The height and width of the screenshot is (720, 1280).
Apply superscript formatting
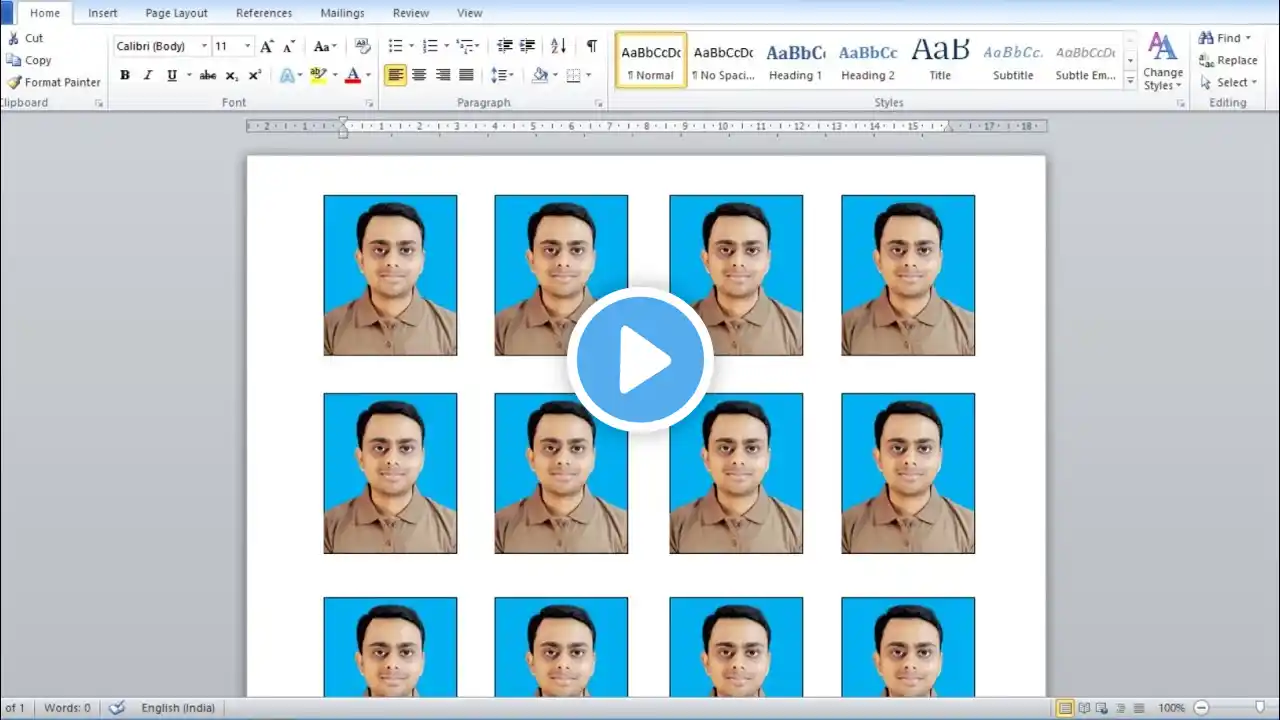tap(254, 75)
